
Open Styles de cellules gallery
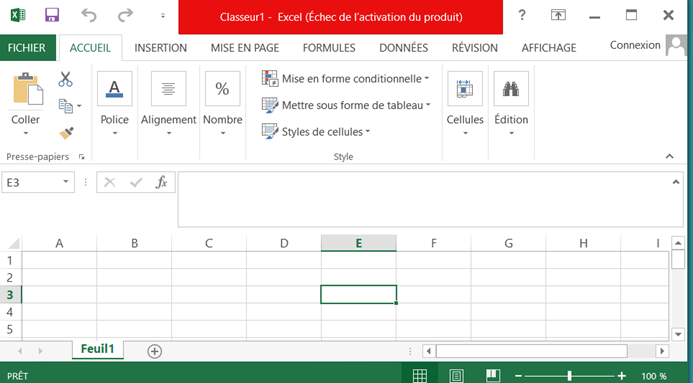tap(316, 132)
